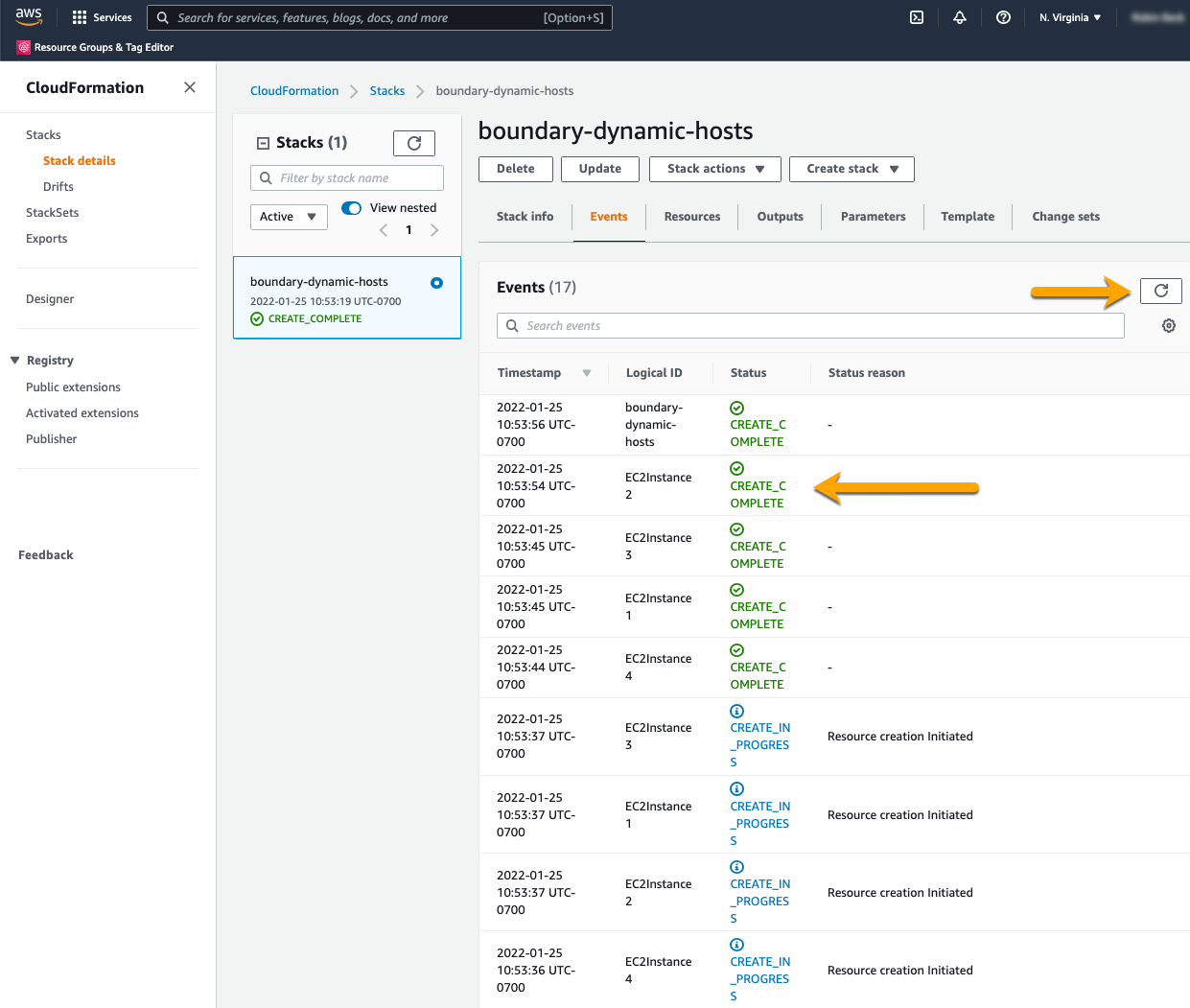The width and height of the screenshot is (1190, 1008).
Task: Click the Status reason column header
Action: (867, 373)
